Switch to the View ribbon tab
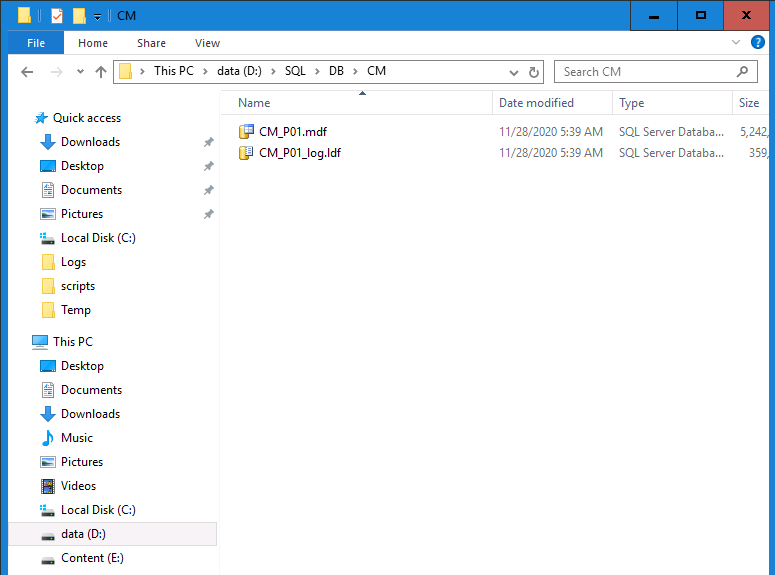Viewport: 775px width, 575px height. click(207, 43)
